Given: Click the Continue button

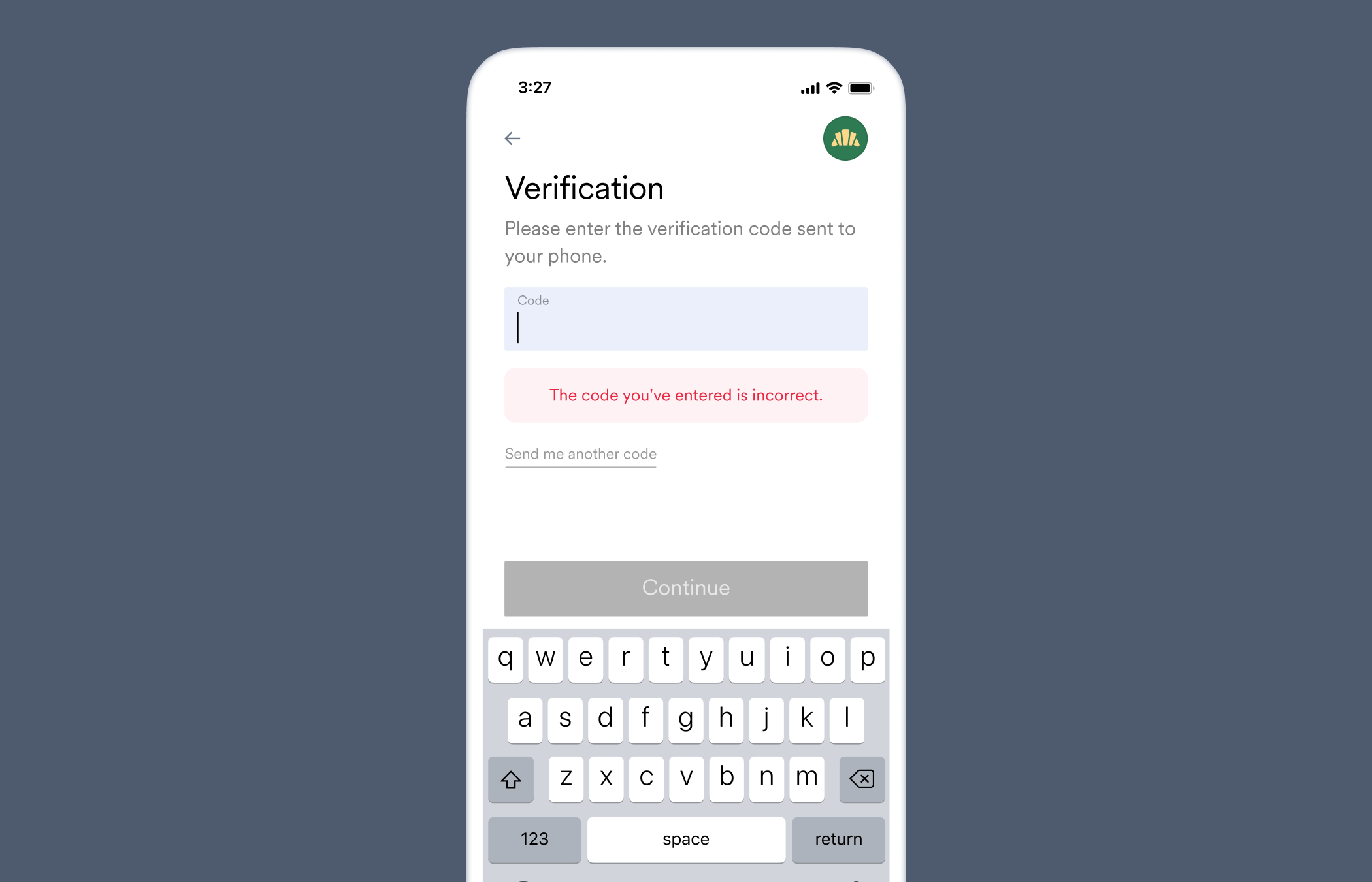Looking at the screenshot, I should (686, 588).
